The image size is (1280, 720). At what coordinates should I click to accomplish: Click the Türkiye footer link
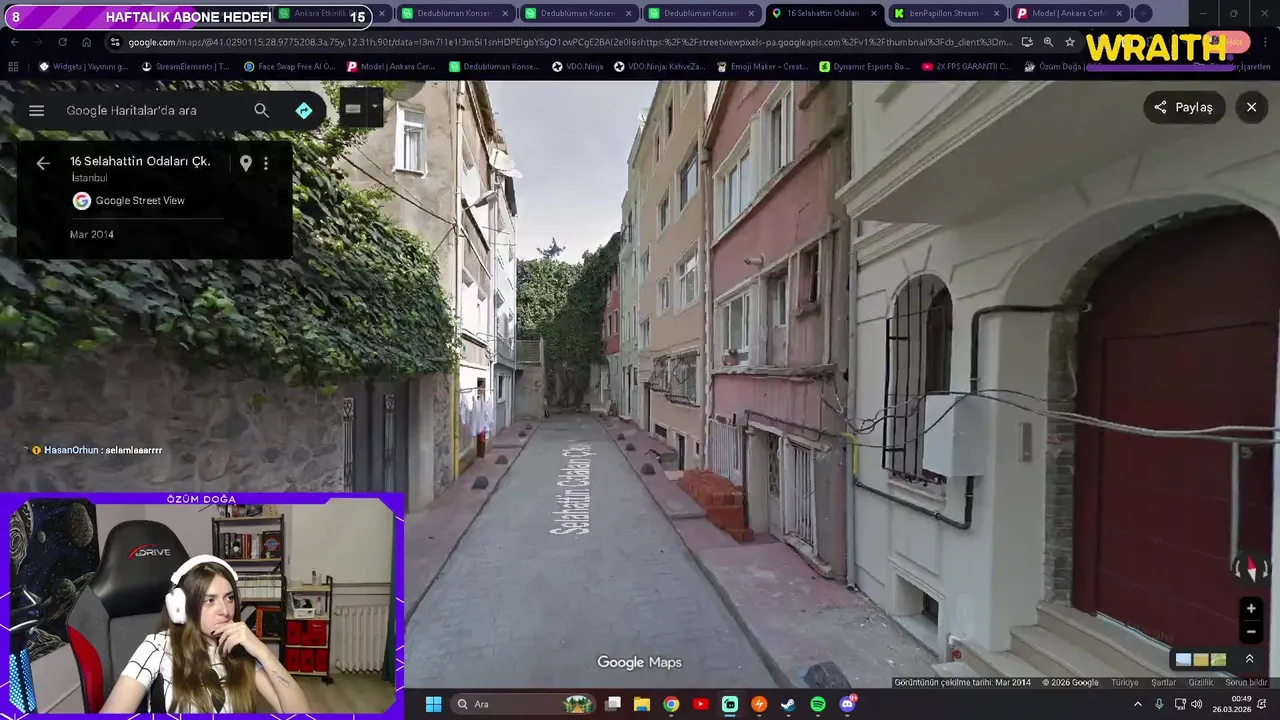coord(1125,683)
